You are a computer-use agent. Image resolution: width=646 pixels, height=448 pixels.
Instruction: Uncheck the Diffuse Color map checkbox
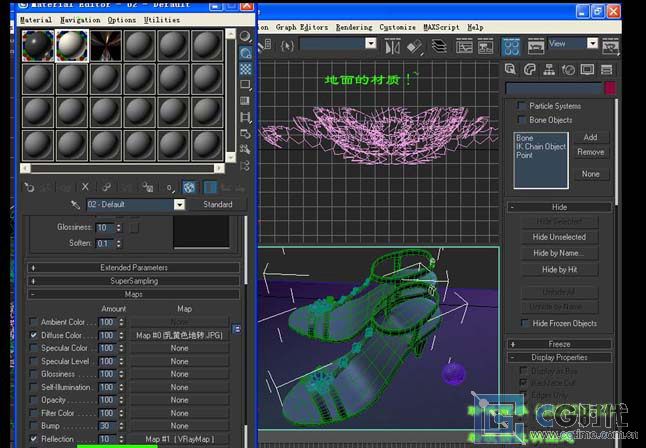click(33, 335)
